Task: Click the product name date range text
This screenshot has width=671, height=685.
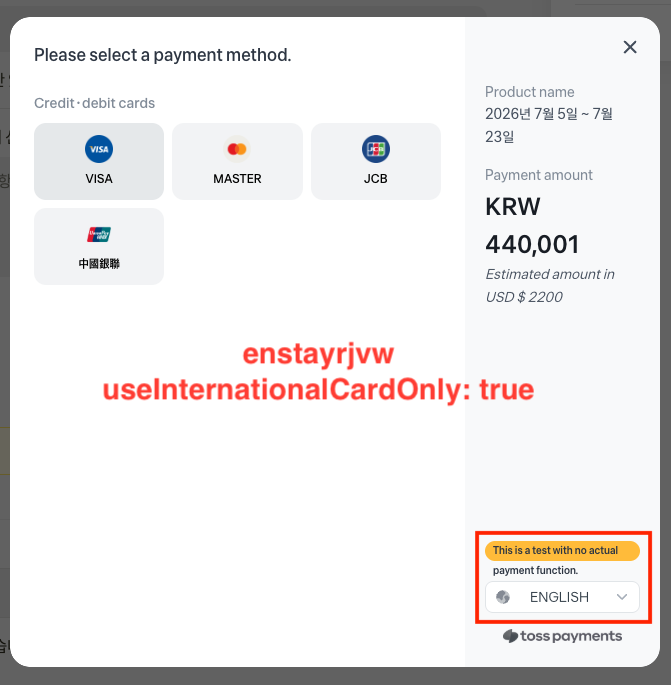Action: pyautogui.click(x=549, y=125)
